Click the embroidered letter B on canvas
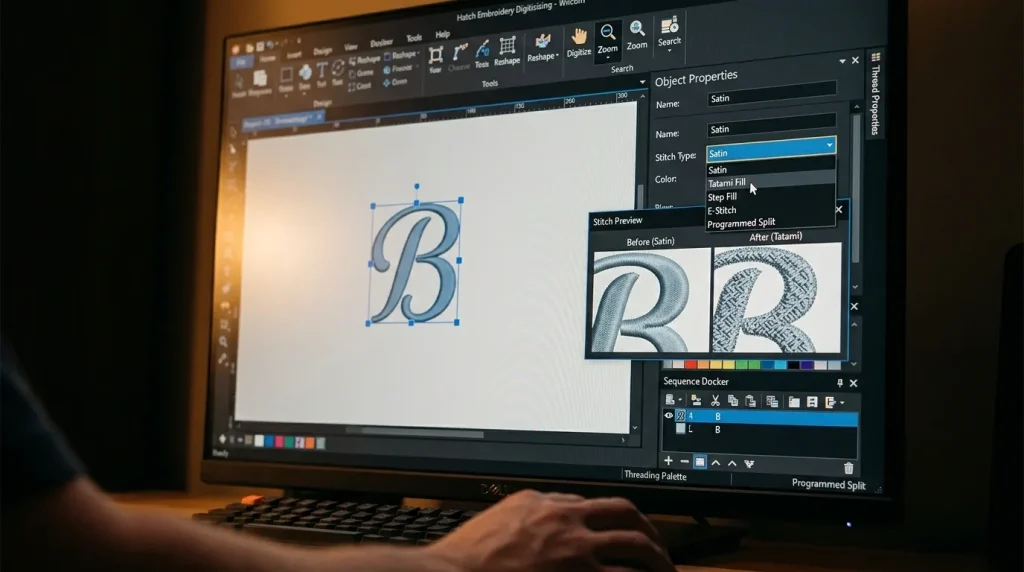 pos(415,262)
